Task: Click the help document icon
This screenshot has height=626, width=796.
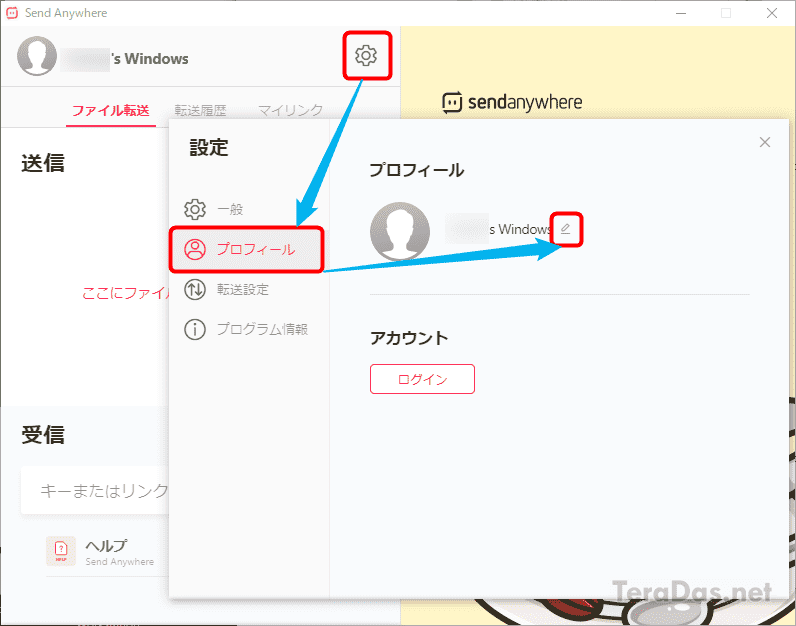Action: (61, 550)
